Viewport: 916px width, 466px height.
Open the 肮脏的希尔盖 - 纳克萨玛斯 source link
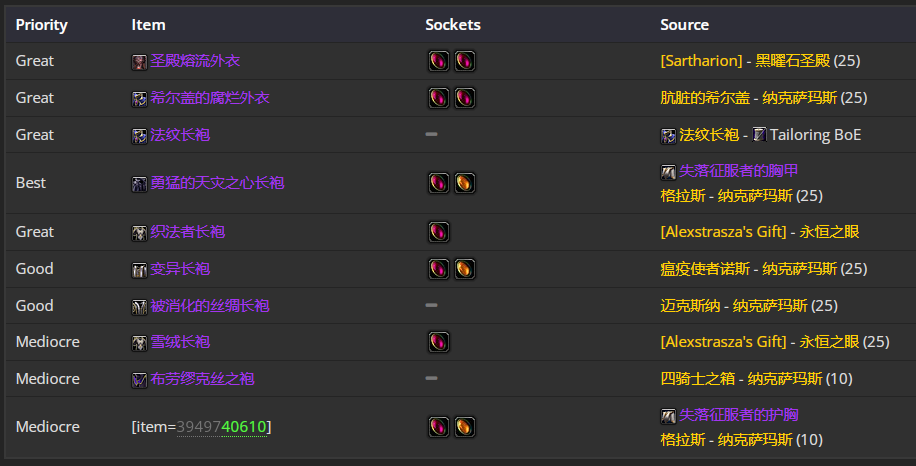(749, 98)
